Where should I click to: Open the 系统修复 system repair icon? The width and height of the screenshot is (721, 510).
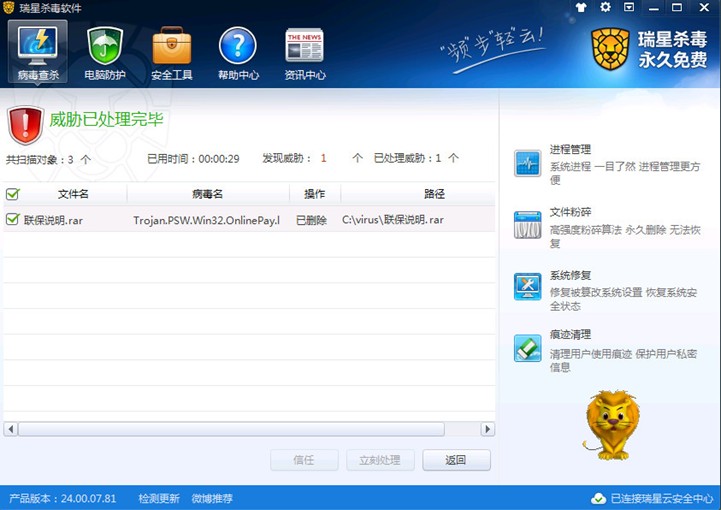pos(527,286)
